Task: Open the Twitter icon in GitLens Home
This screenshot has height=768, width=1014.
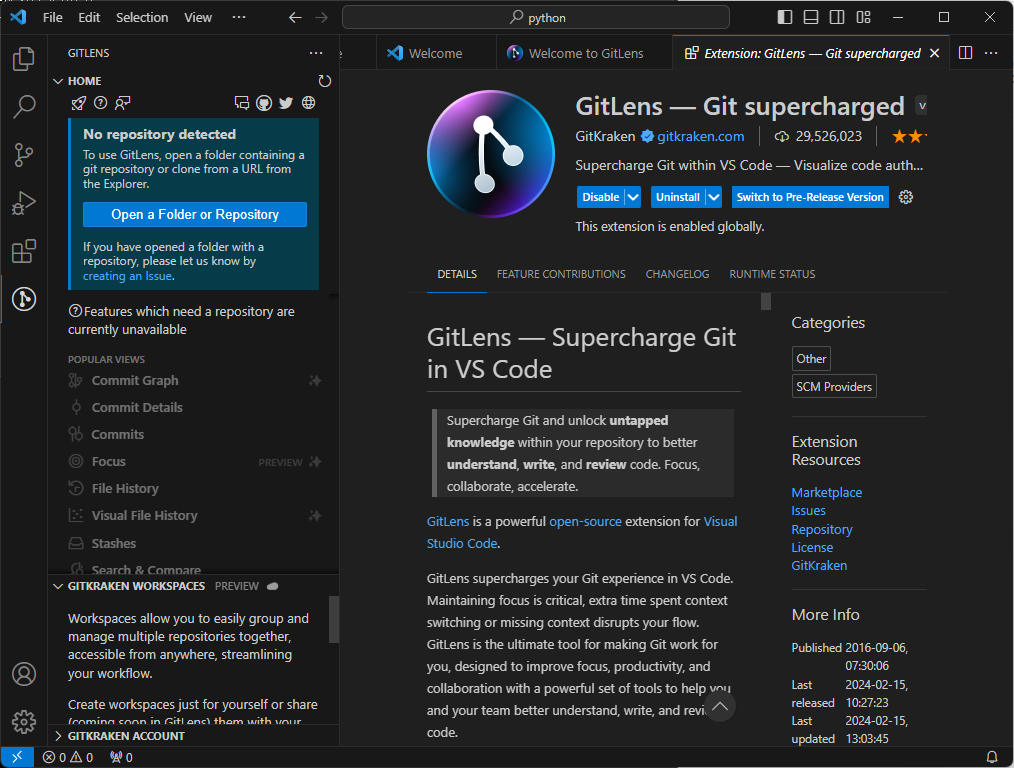Action: (286, 103)
